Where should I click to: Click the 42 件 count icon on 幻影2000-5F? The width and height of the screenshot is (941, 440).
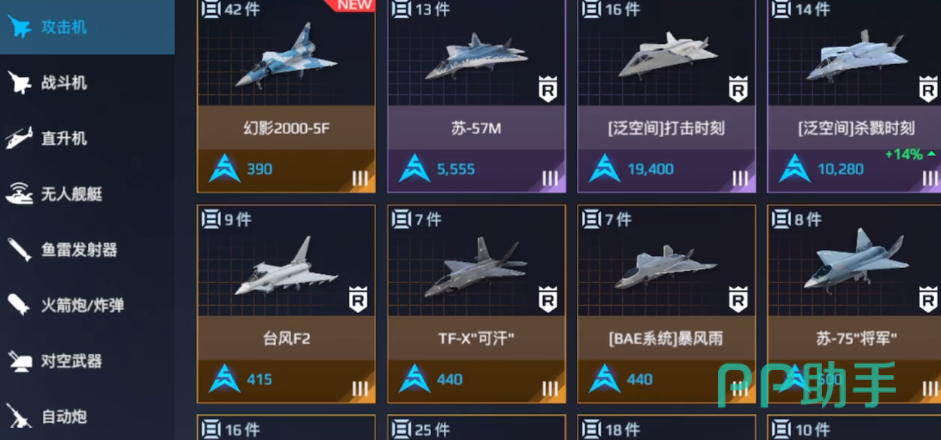point(211,9)
